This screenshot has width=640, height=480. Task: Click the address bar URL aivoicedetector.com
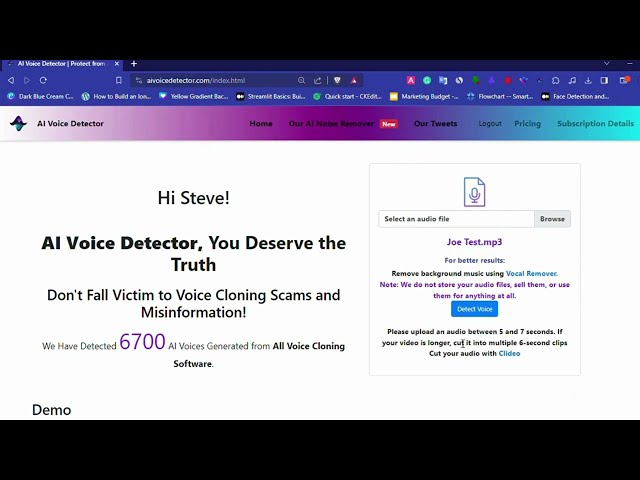(x=196, y=80)
